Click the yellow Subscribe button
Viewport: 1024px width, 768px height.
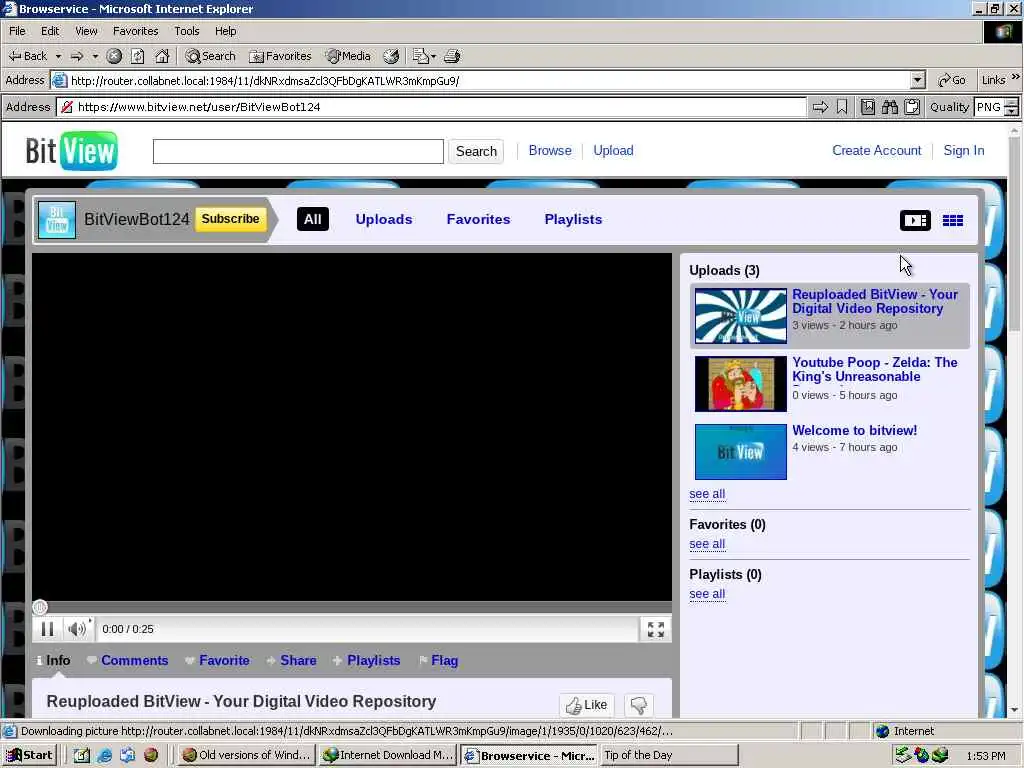coord(231,219)
